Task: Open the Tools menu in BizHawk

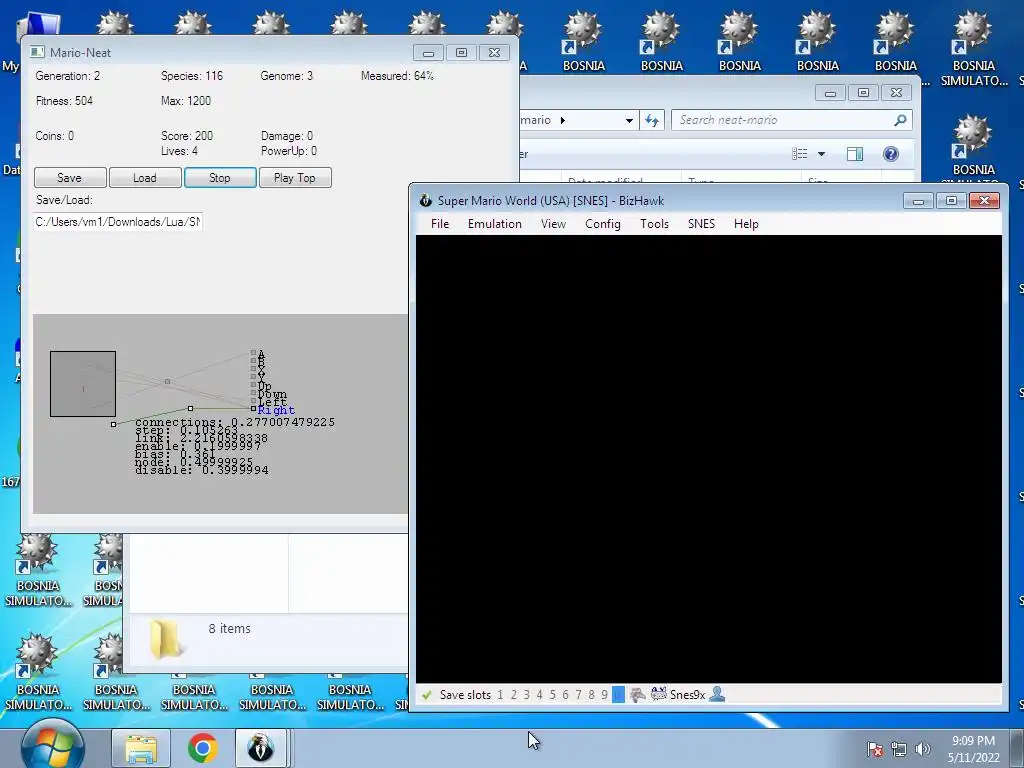Action: click(x=654, y=224)
